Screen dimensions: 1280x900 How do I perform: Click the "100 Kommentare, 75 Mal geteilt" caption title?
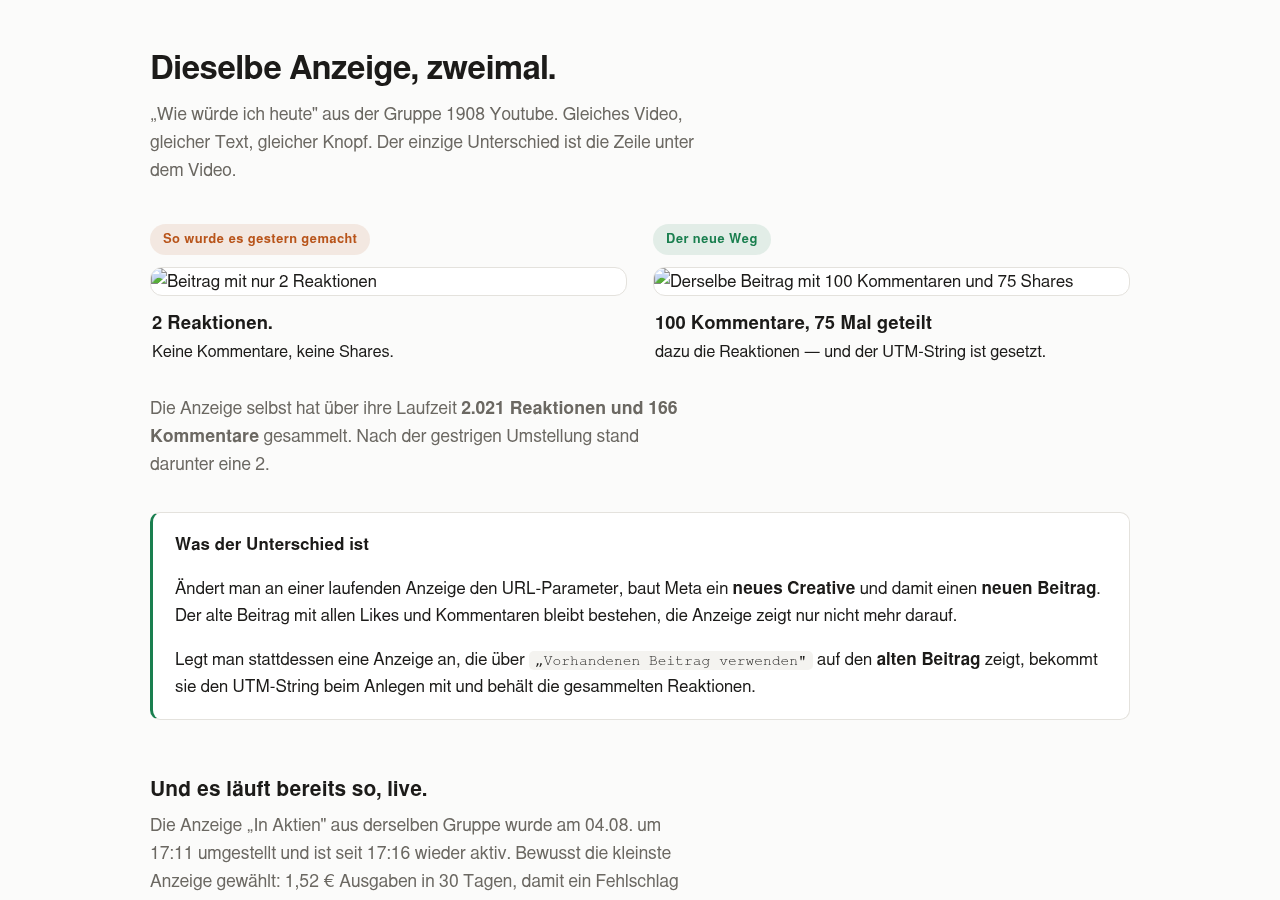(793, 323)
